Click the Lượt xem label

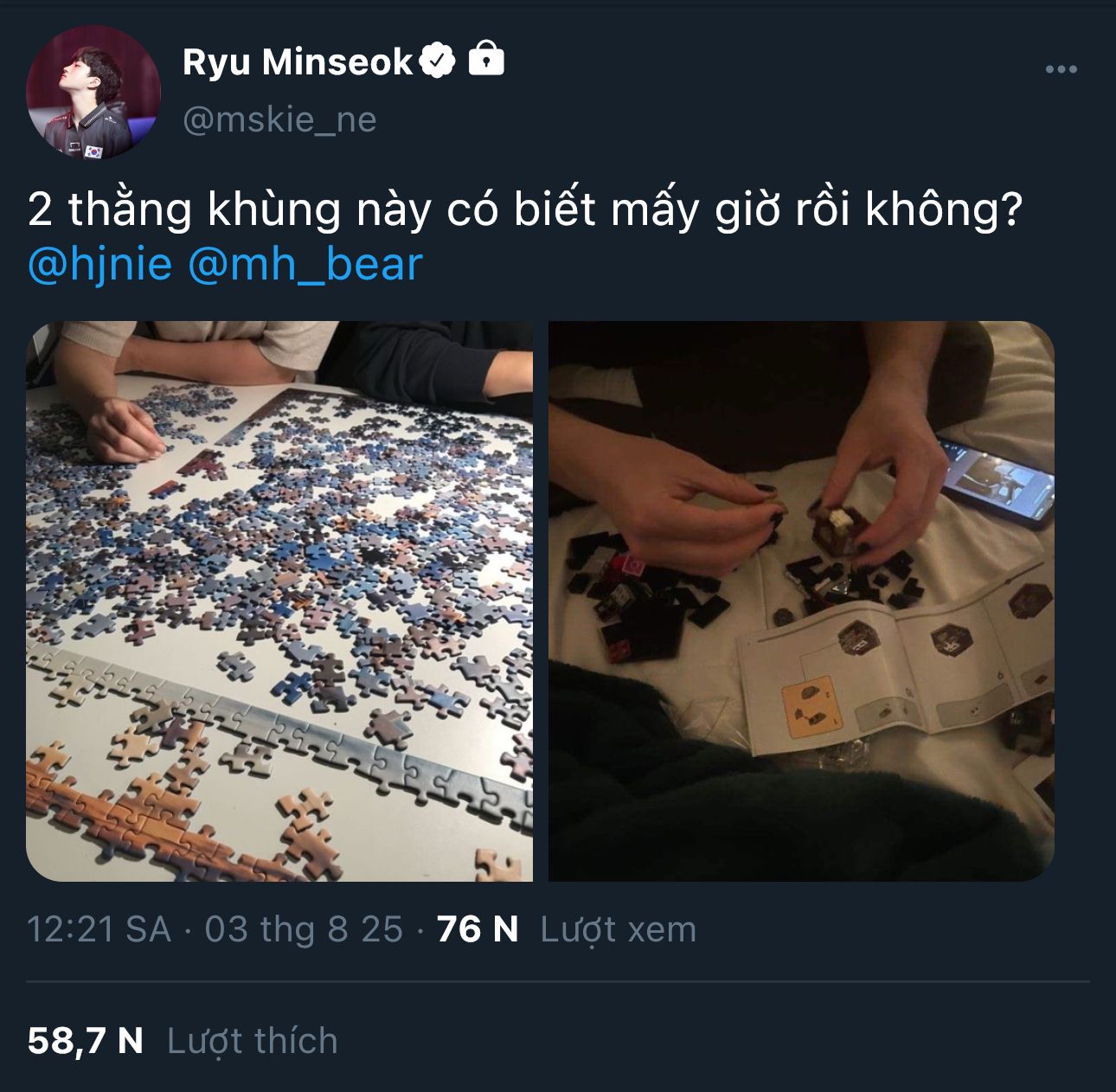coord(618,930)
